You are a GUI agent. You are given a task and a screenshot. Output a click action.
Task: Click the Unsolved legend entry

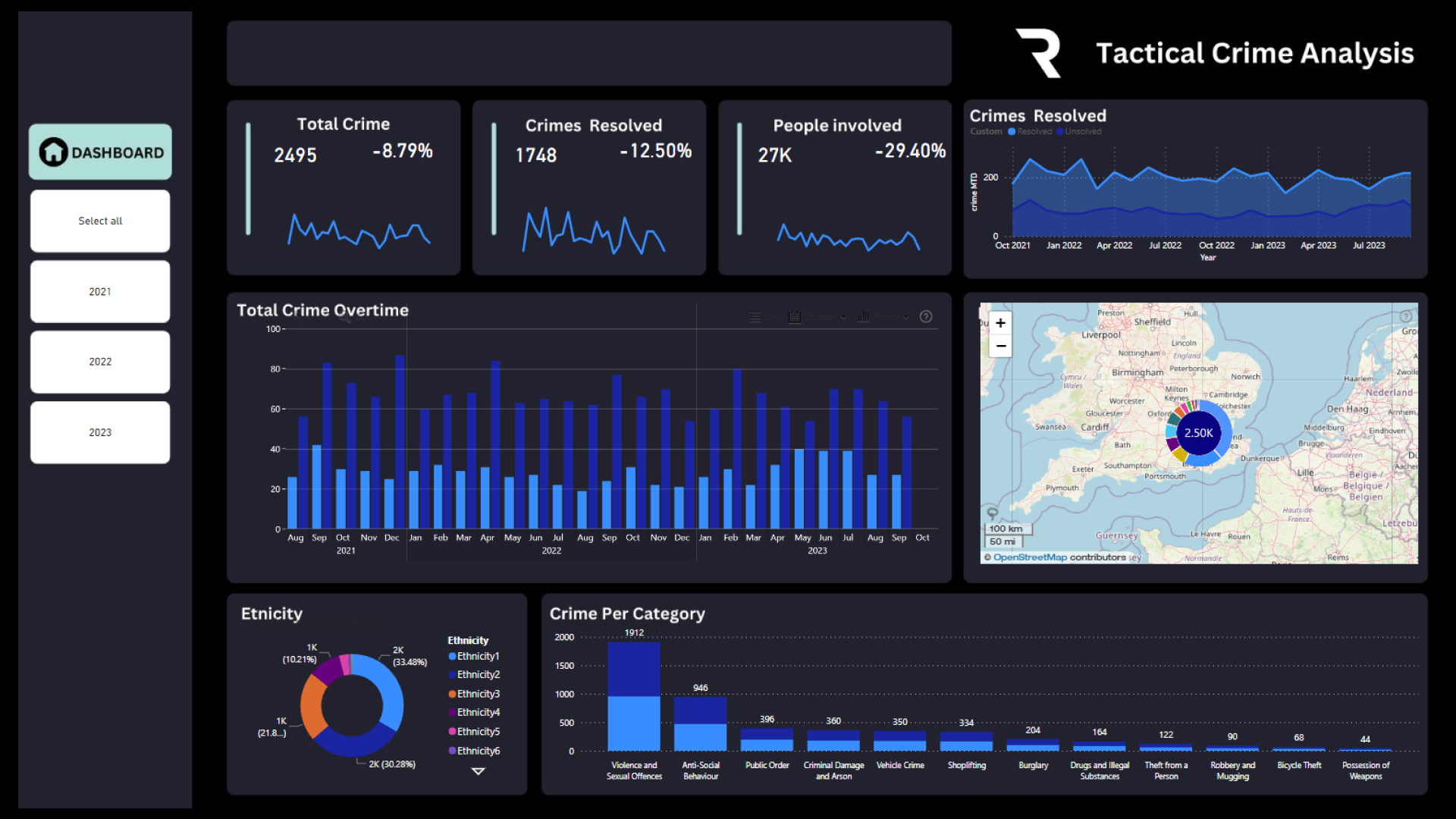1079,131
